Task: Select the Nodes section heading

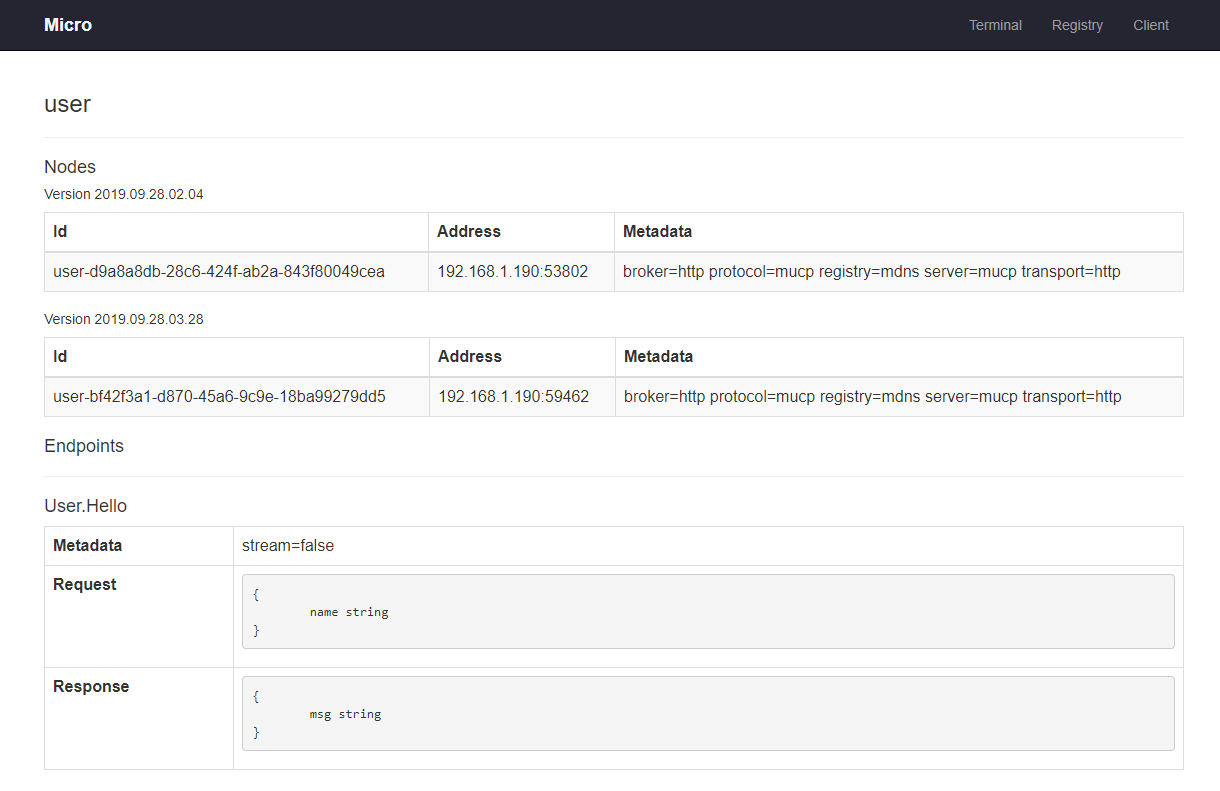Action: tap(70, 167)
